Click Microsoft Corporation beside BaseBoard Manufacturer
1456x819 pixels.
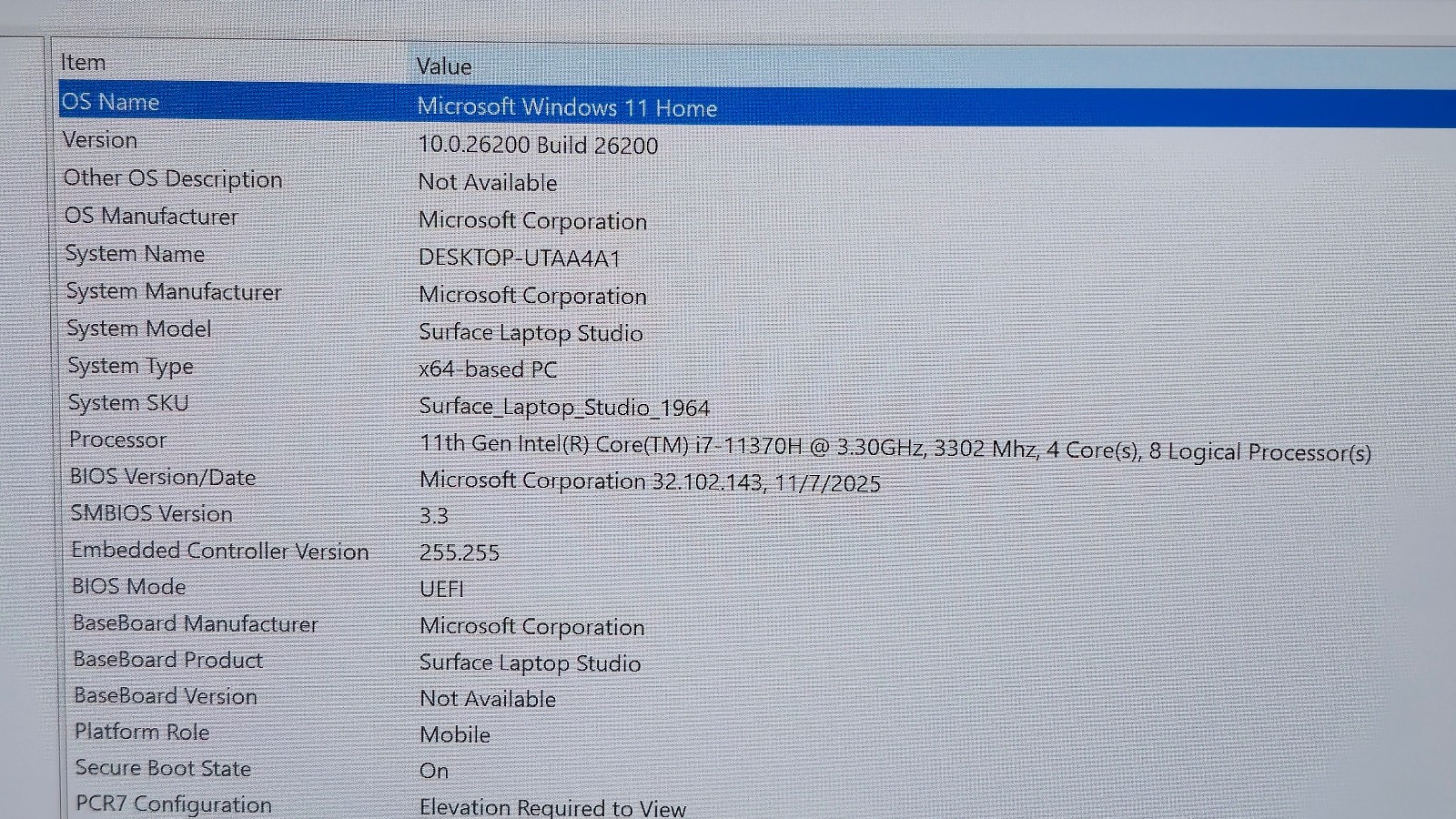(532, 627)
